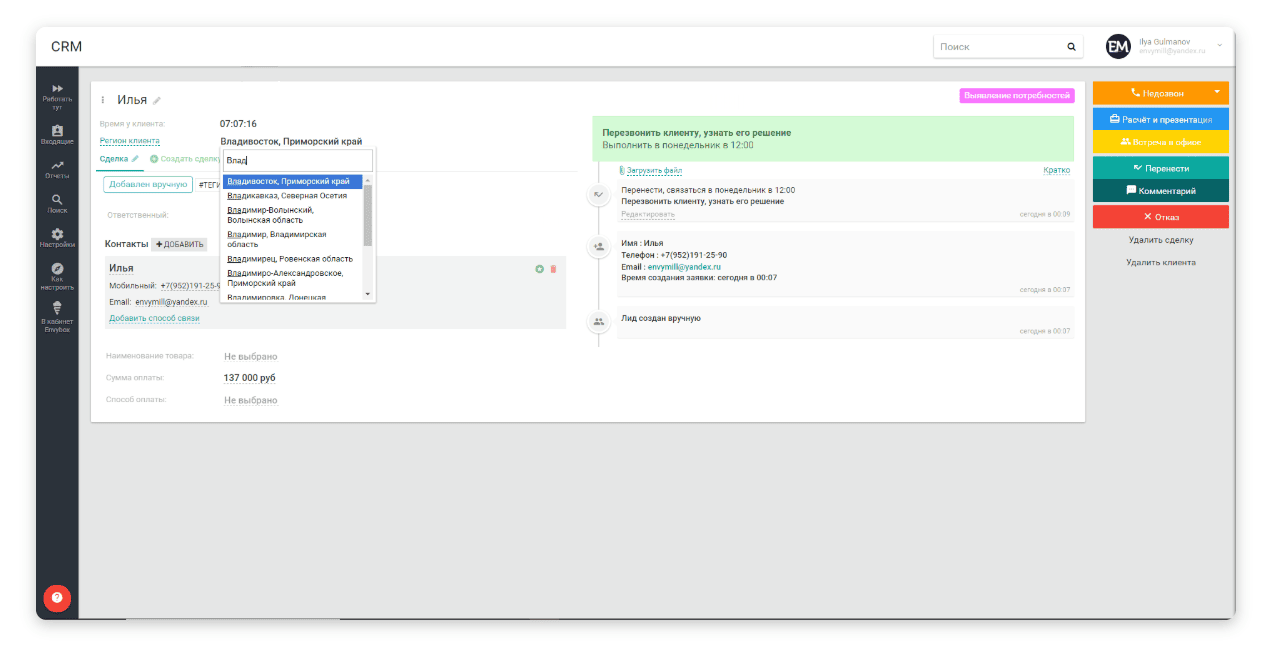Click the red trash icon for contact Илья

(554, 269)
